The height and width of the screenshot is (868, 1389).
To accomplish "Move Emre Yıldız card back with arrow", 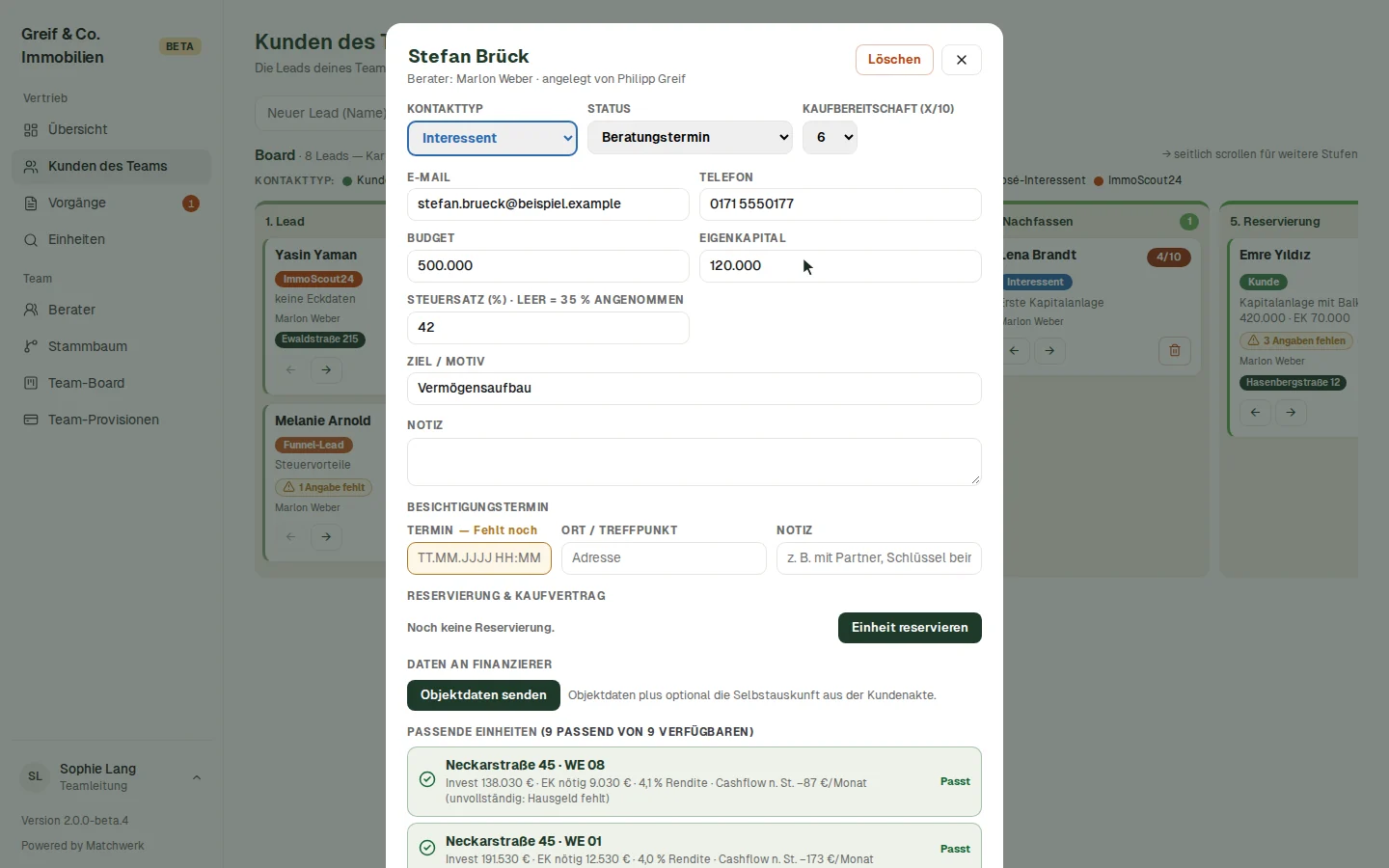I will pyautogui.click(x=1256, y=413).
